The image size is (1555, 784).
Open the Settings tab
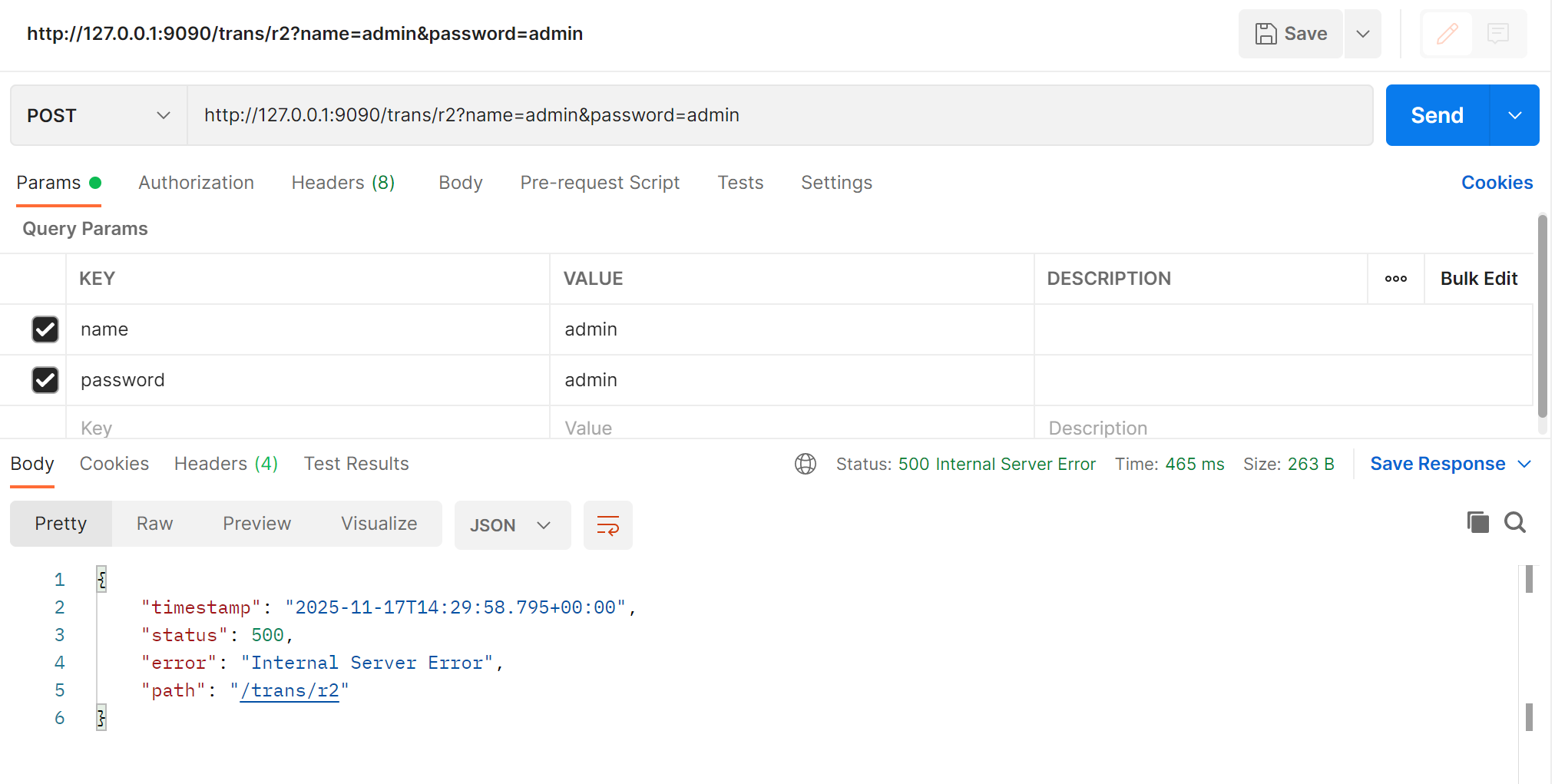pos(836,183)
